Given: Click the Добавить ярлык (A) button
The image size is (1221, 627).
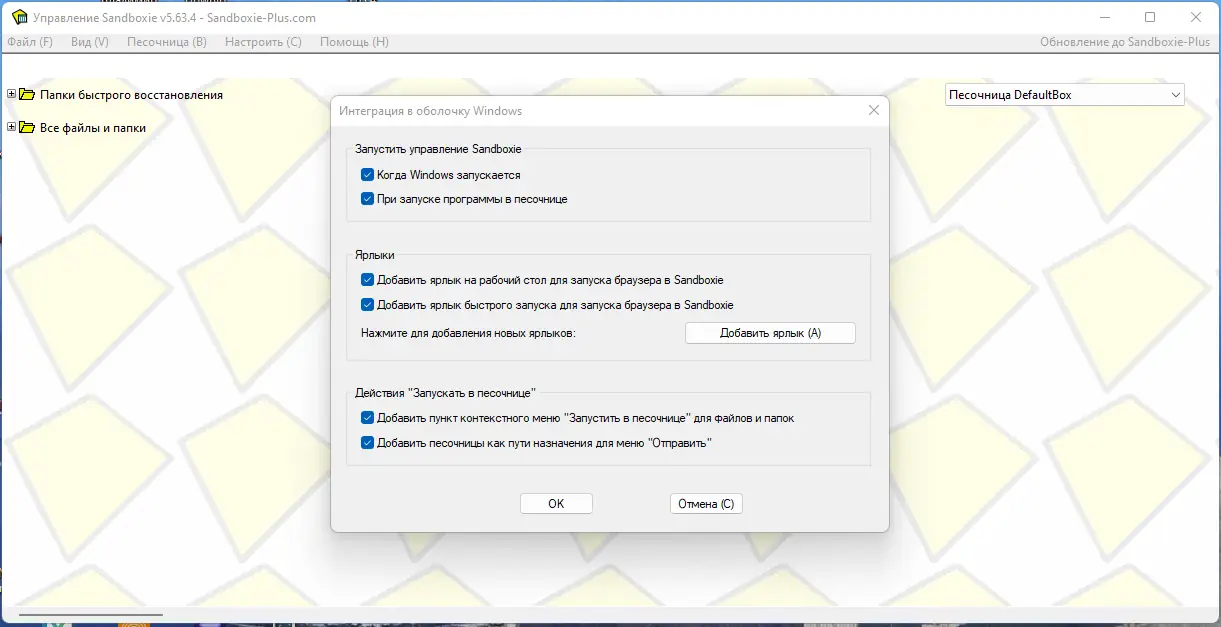Looking at the screenshot, I should pos(770,333).
